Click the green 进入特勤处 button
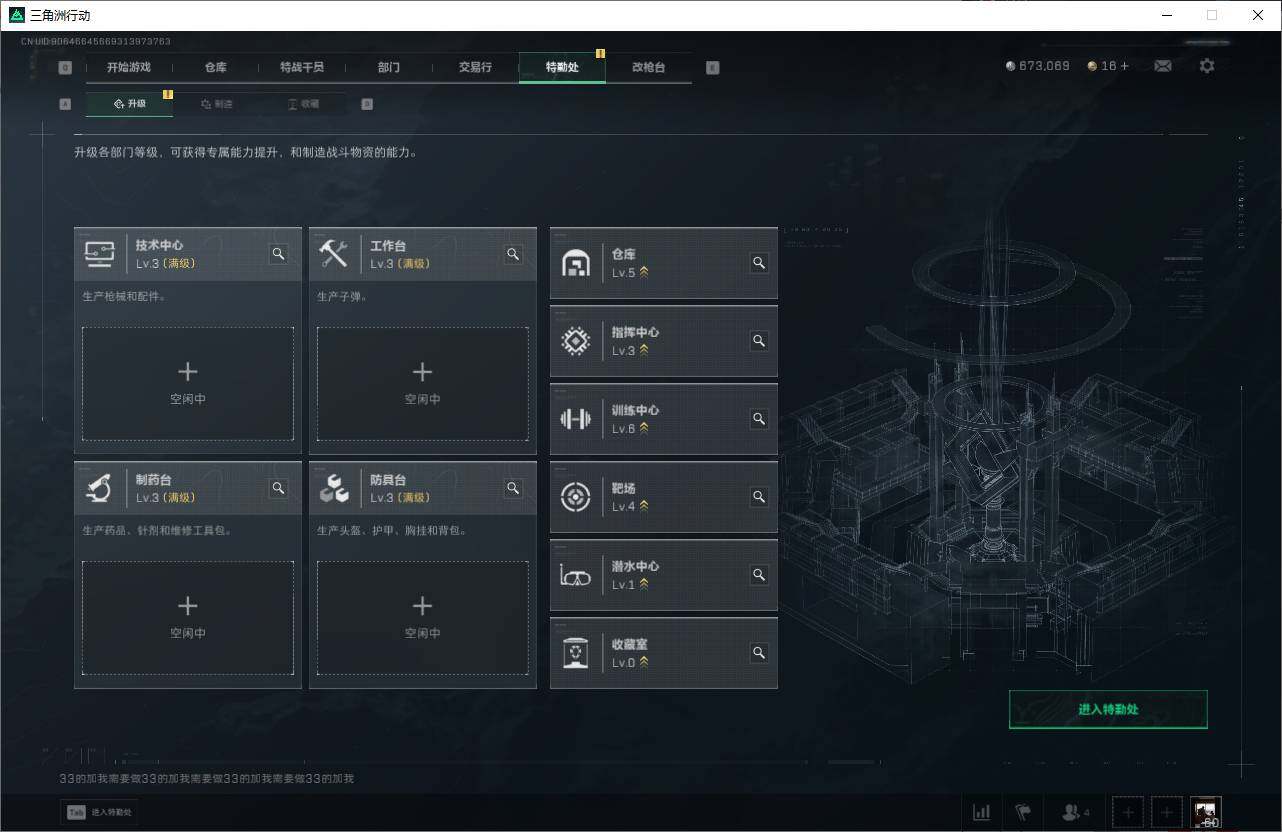1282x832 pixels. [x=1107, y=709]
